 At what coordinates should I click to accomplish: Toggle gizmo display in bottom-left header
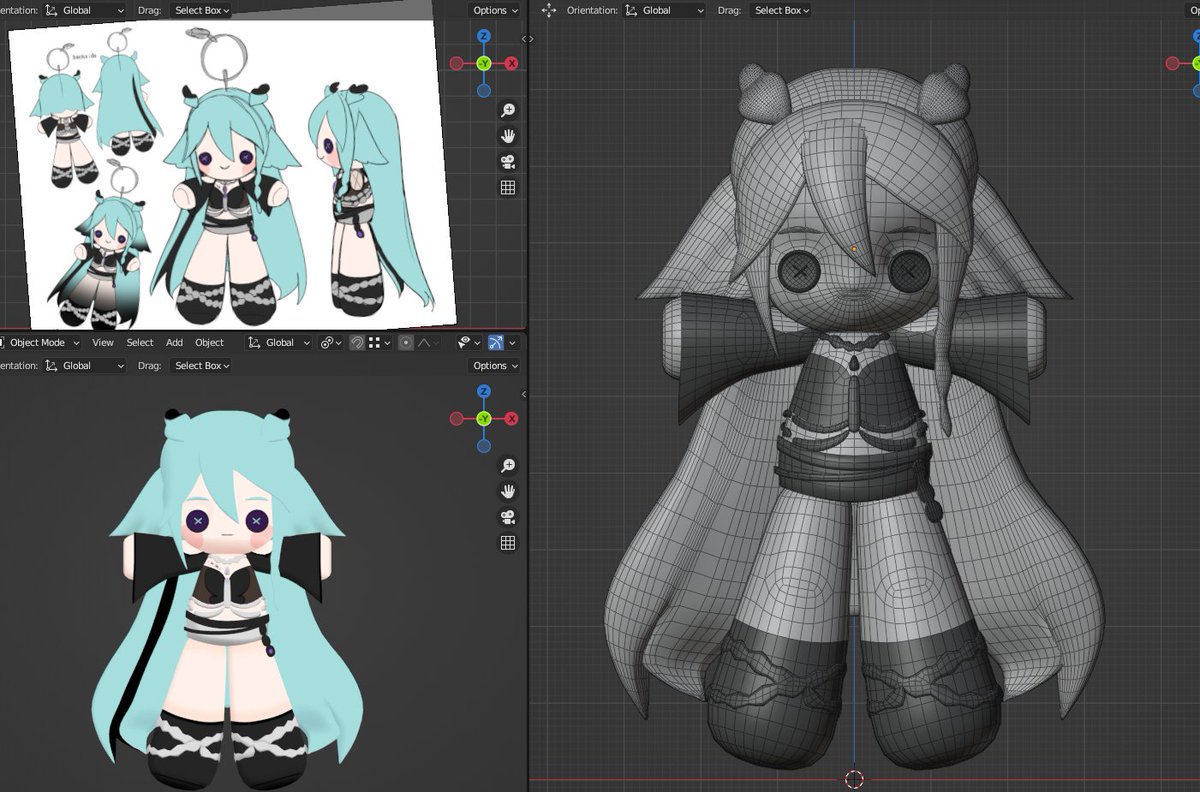point(497,342)
